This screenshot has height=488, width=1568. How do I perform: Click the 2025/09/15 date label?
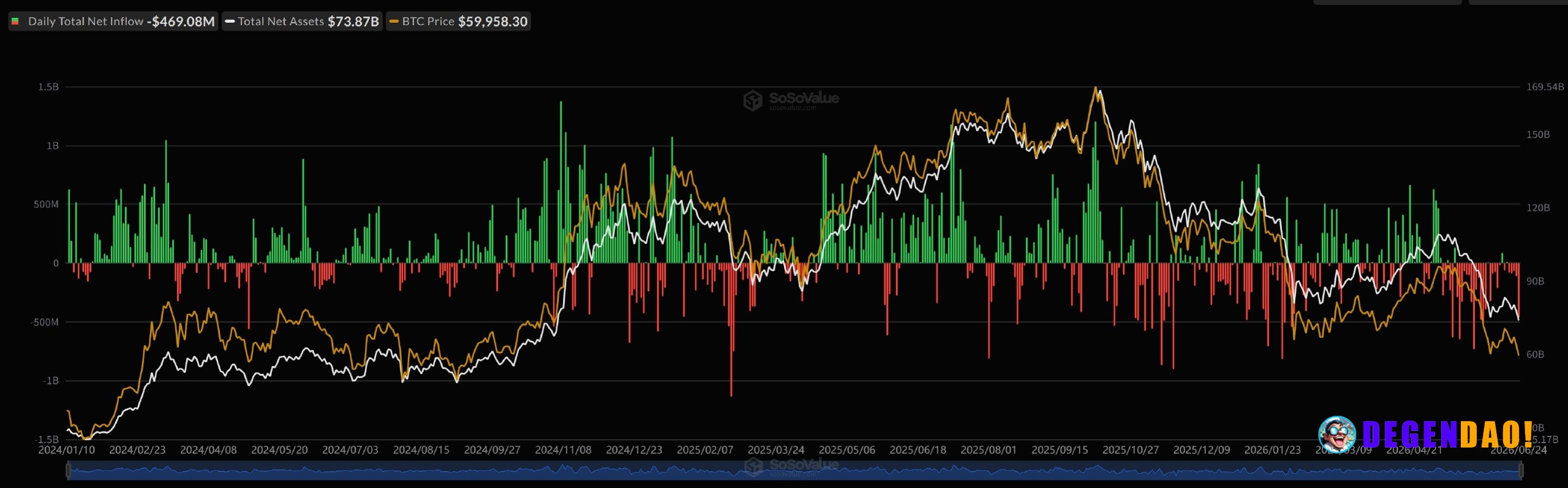pos(1060,450)
